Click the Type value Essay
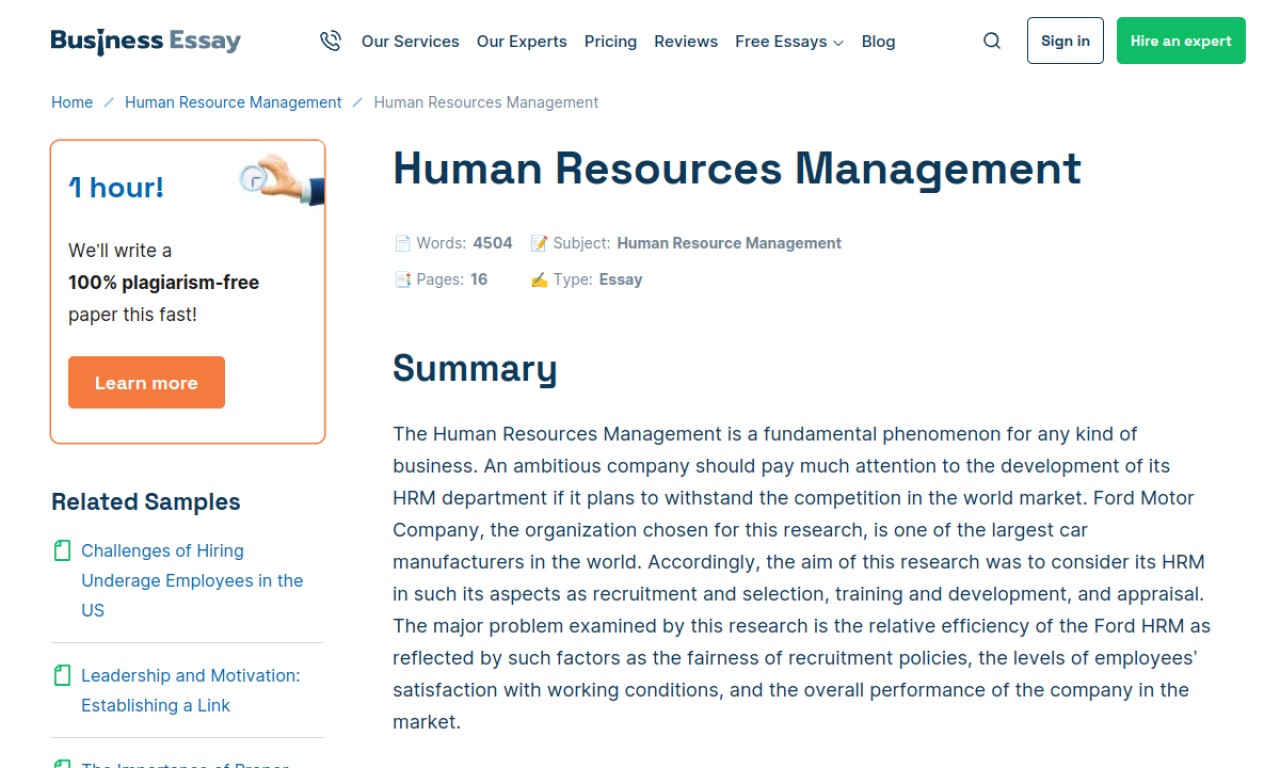1280x768 pixels. pos(620,279)
